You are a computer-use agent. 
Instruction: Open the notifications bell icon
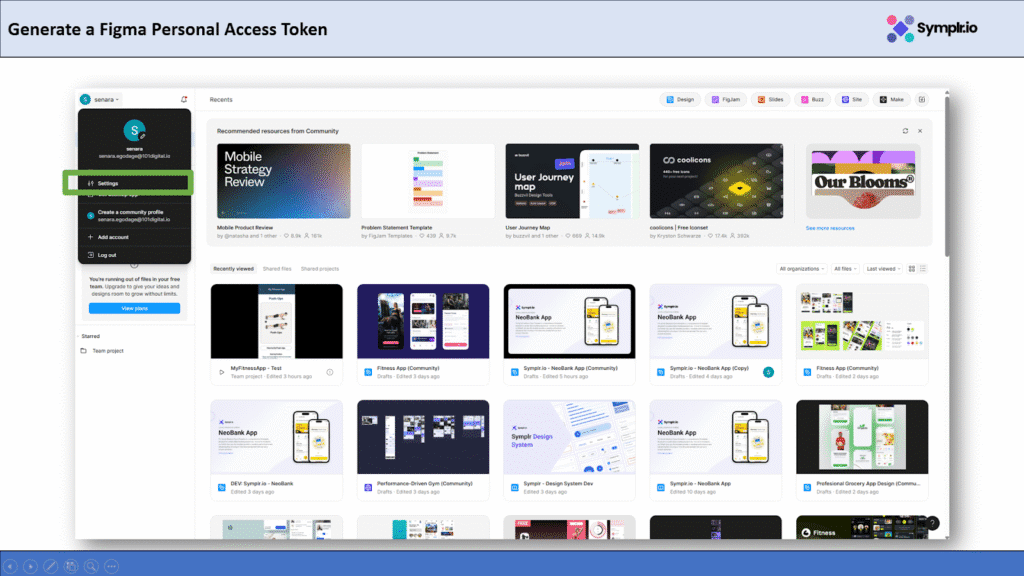coord(184,99)
